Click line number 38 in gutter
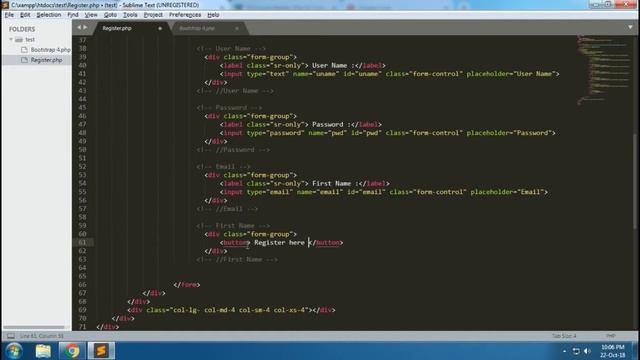This screenshot has width=640, height=360. tap(82, 49)
